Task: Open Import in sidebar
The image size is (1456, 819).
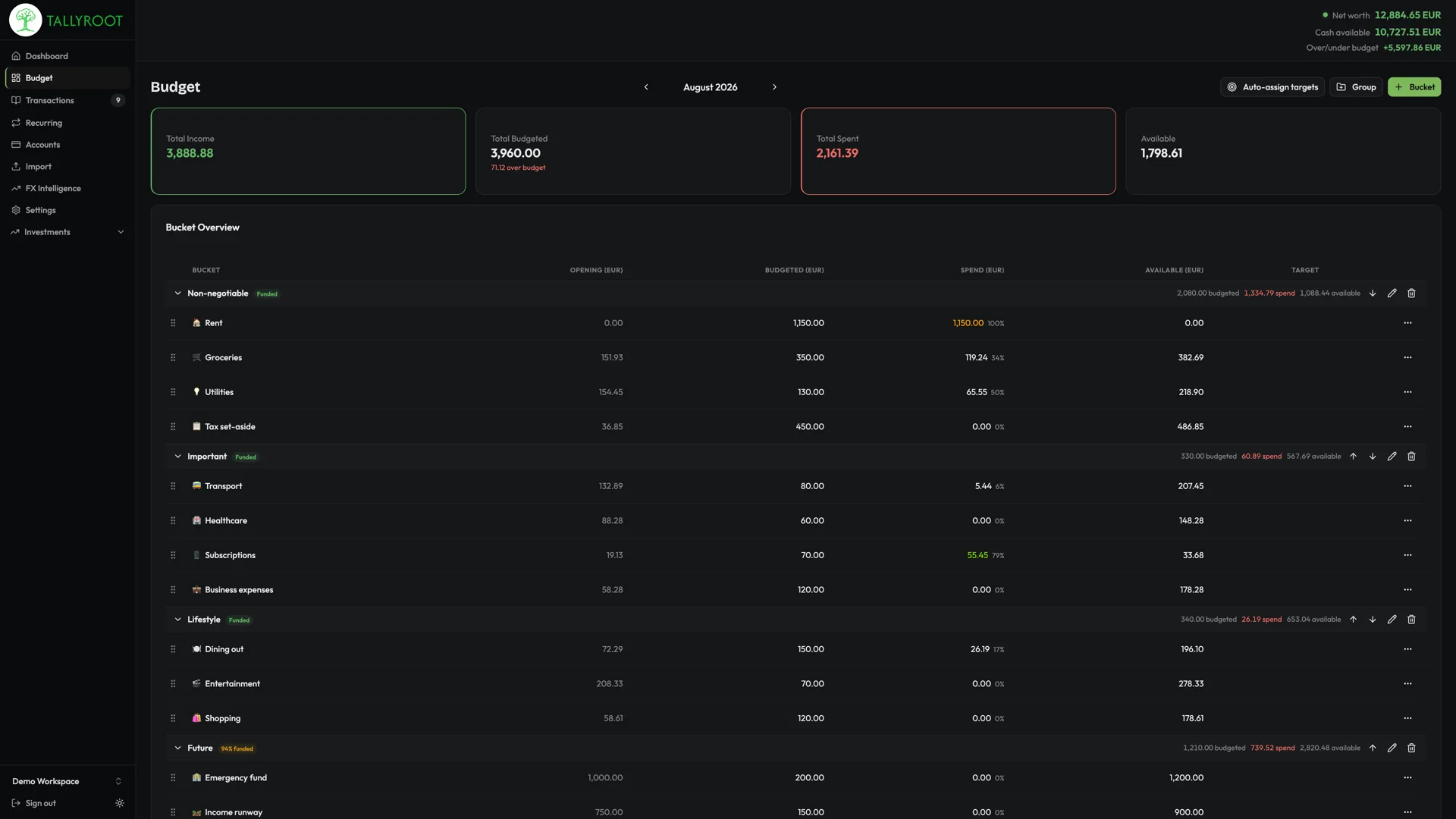Action: point(67,167)
